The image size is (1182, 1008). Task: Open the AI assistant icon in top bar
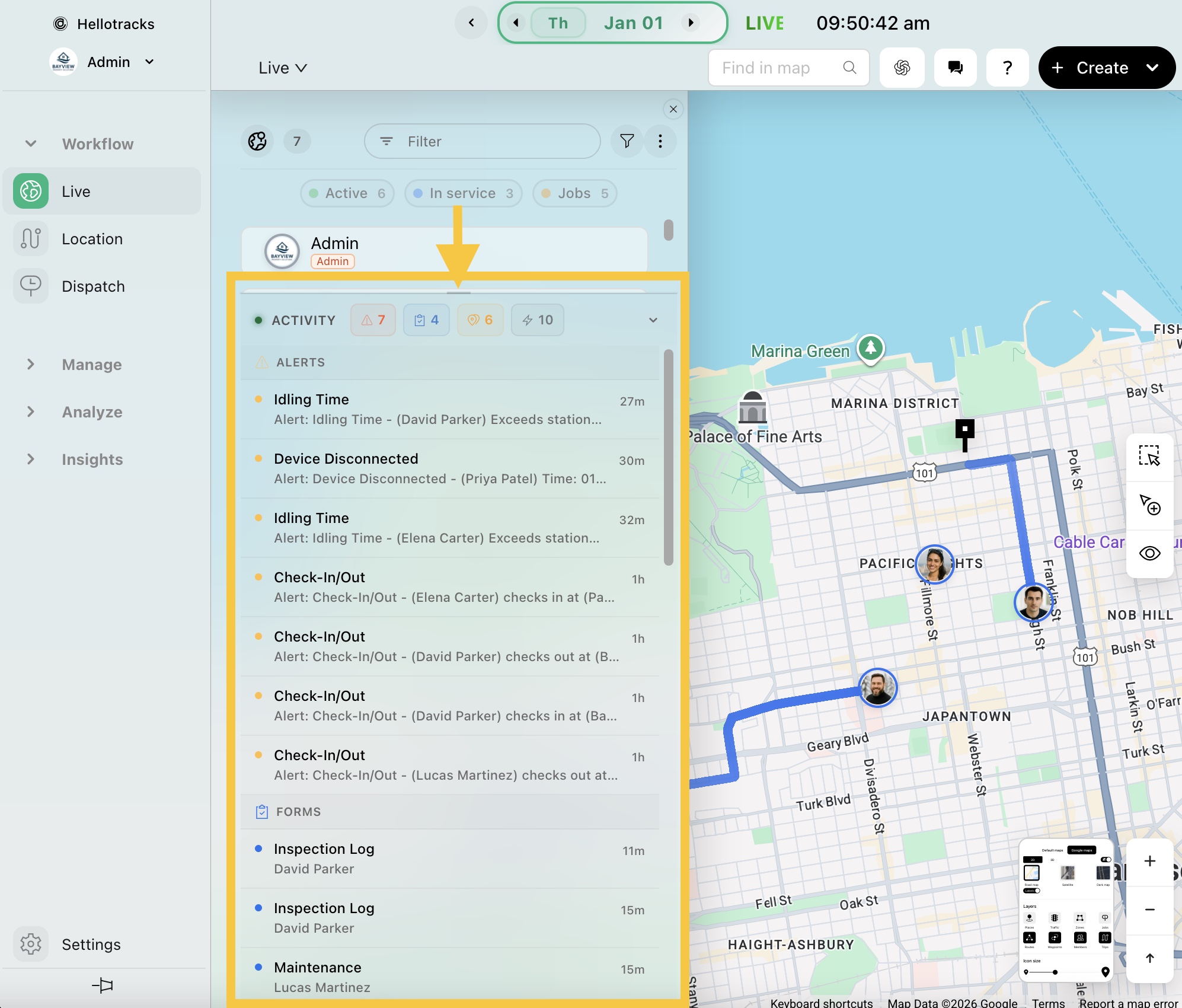click(902, 68)
